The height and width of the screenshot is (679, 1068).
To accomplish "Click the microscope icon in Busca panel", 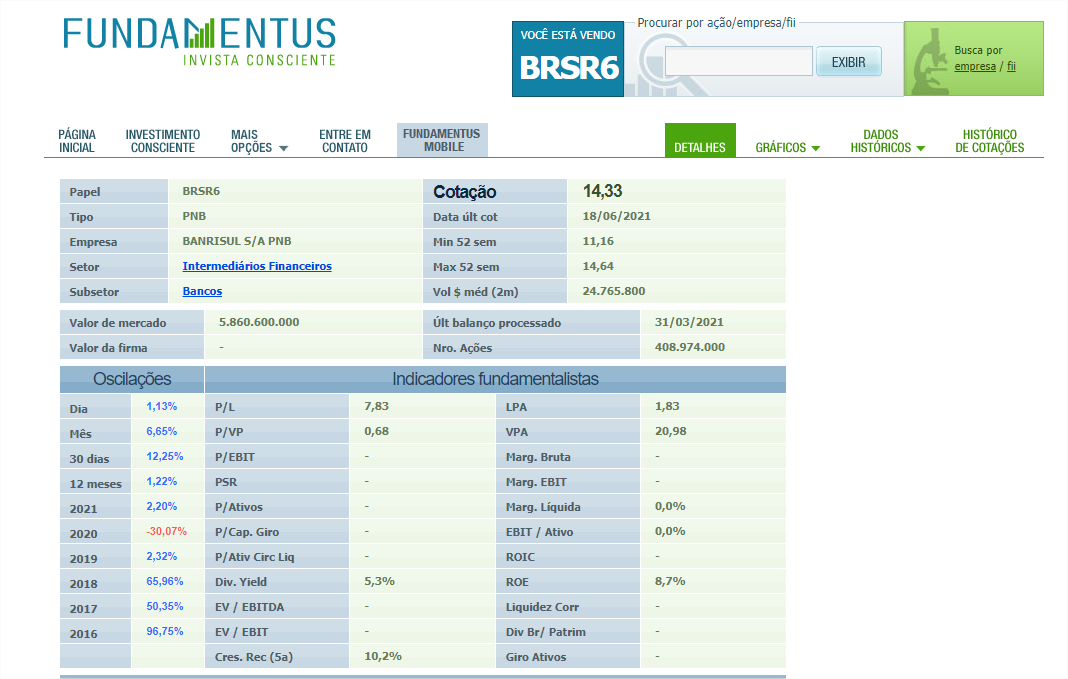I will (928, 61).
